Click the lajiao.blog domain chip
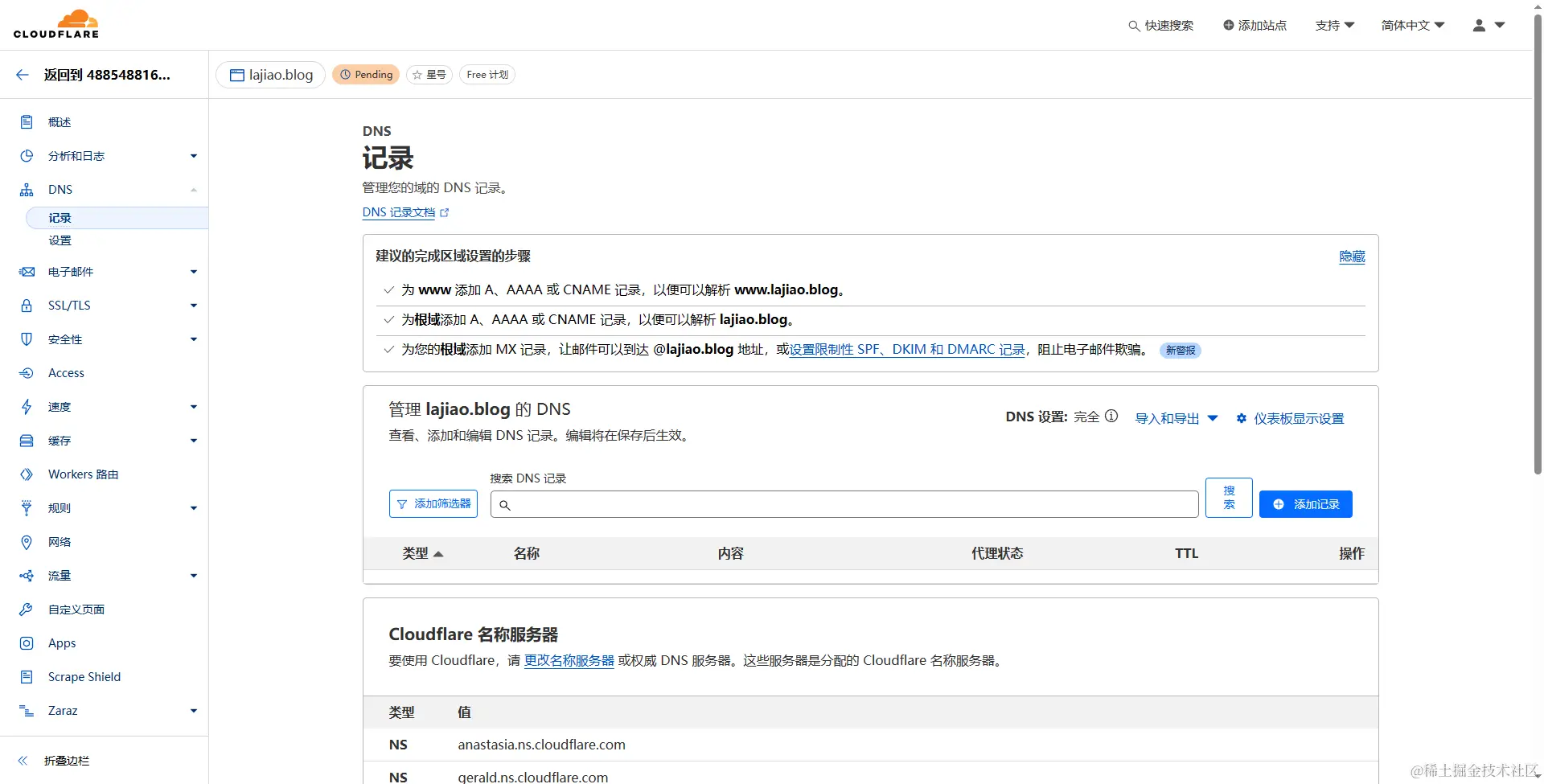Viewport: 1544px width, 784px height. coord(271,75)
